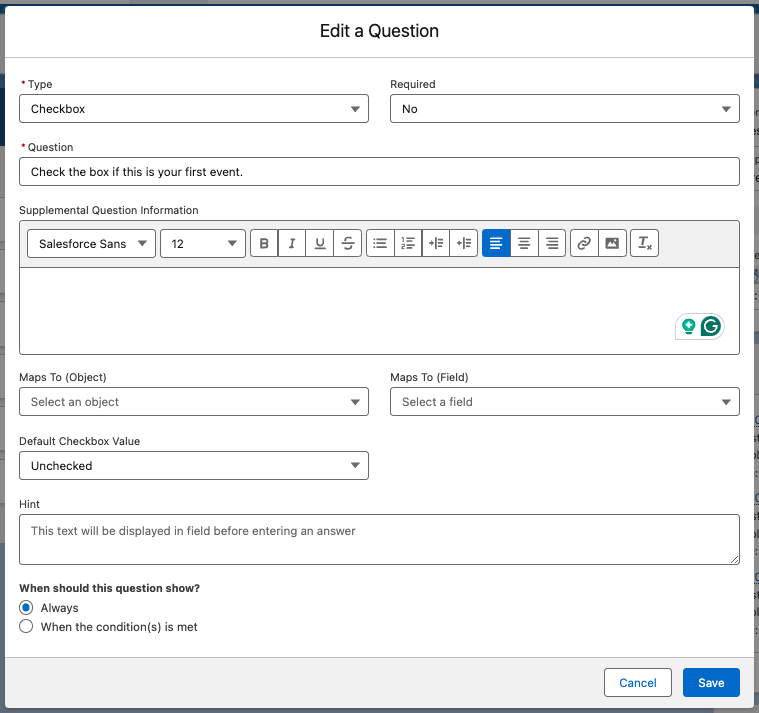Insert a numbered list
The height and width of the screenshot is (713, 759).
(x=408, y=243)
